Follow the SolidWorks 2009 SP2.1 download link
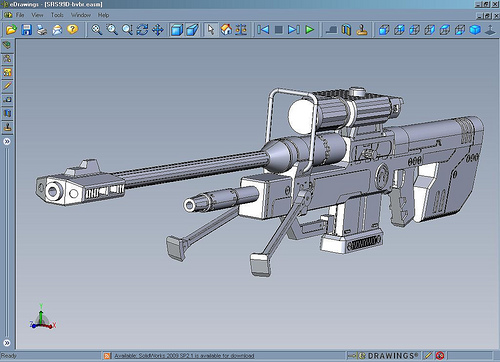The height and width of the screenshot is (362, 500). (184, 356)
